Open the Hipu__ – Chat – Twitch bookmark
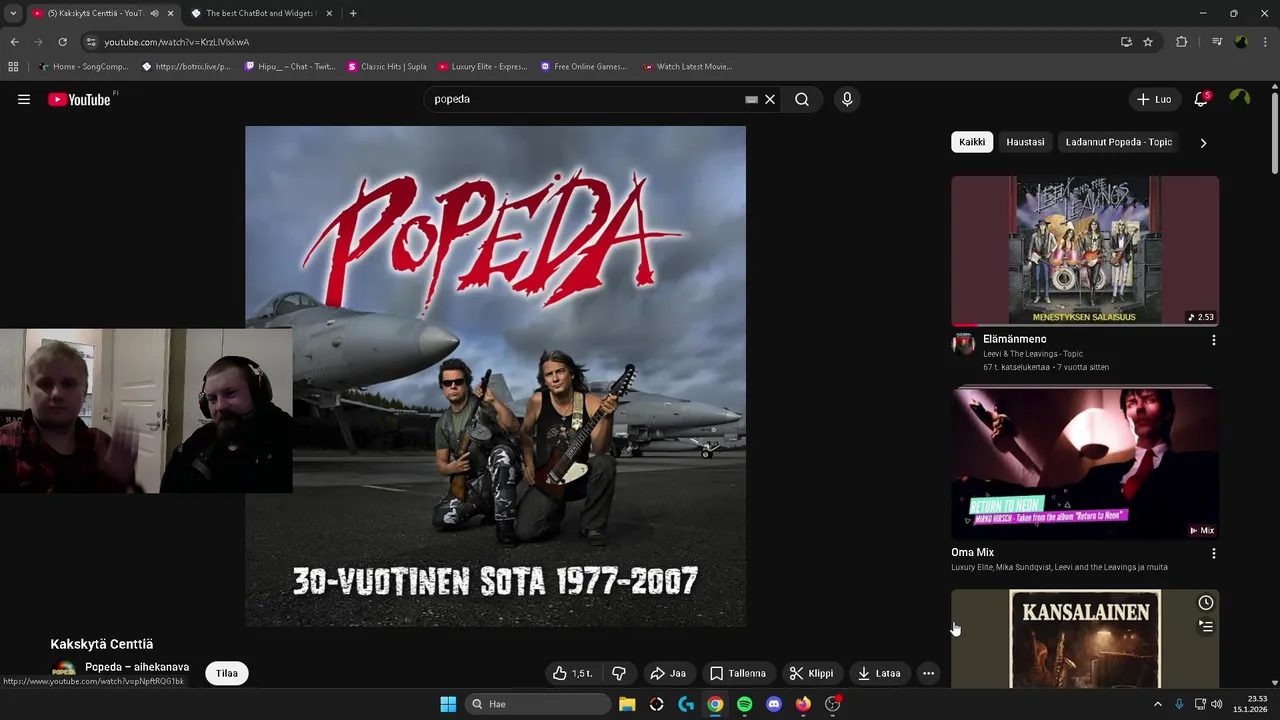The width and height of the screenshot is (1280, 720). (x=289, y=67)
